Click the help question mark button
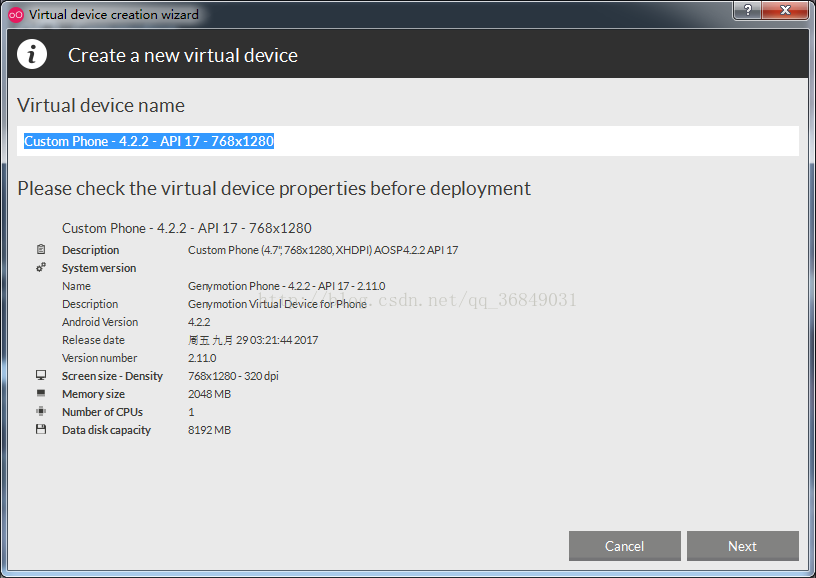816x578 pixels. point(748,10)
